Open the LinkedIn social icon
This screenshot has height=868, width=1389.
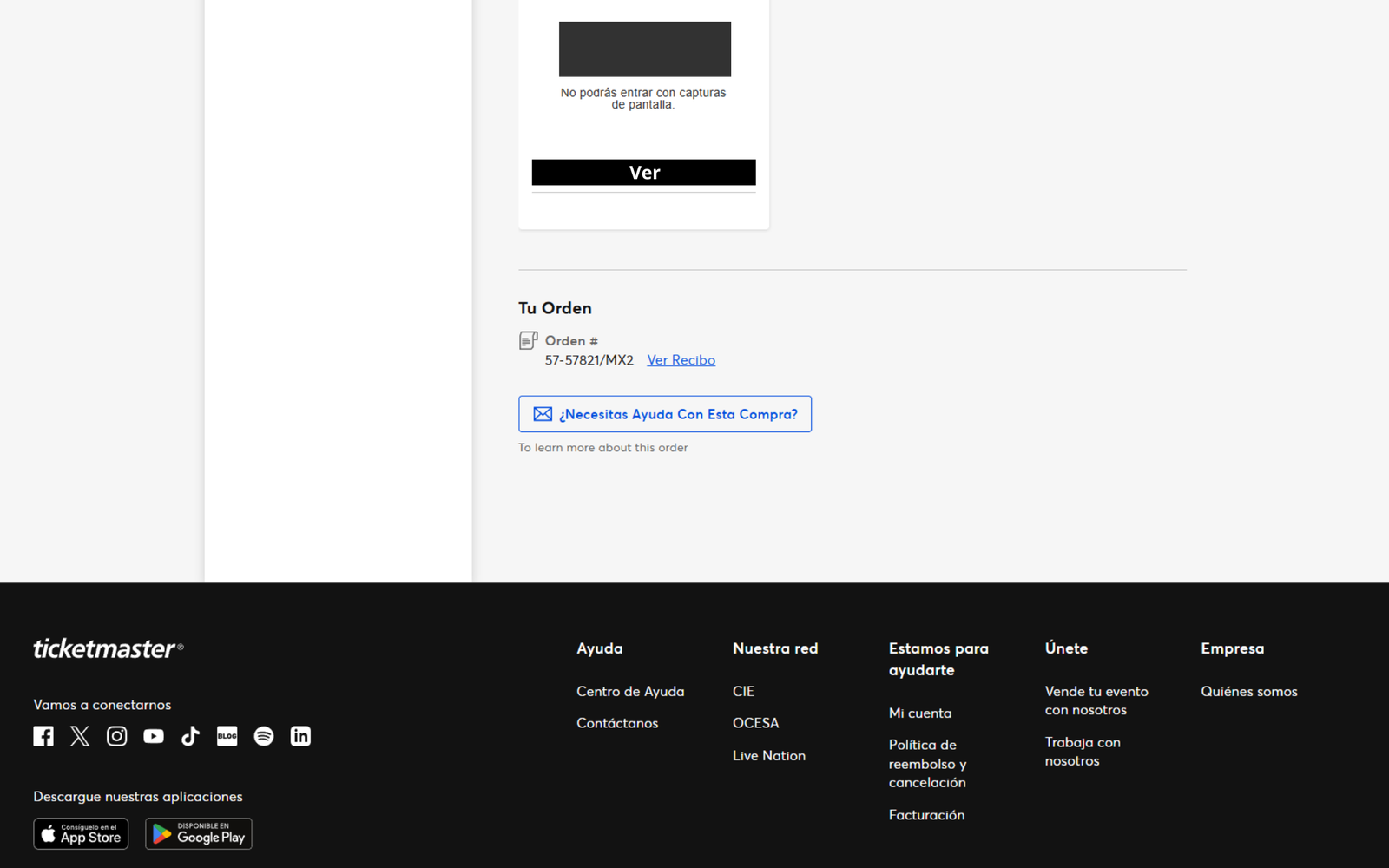(300, 736)
